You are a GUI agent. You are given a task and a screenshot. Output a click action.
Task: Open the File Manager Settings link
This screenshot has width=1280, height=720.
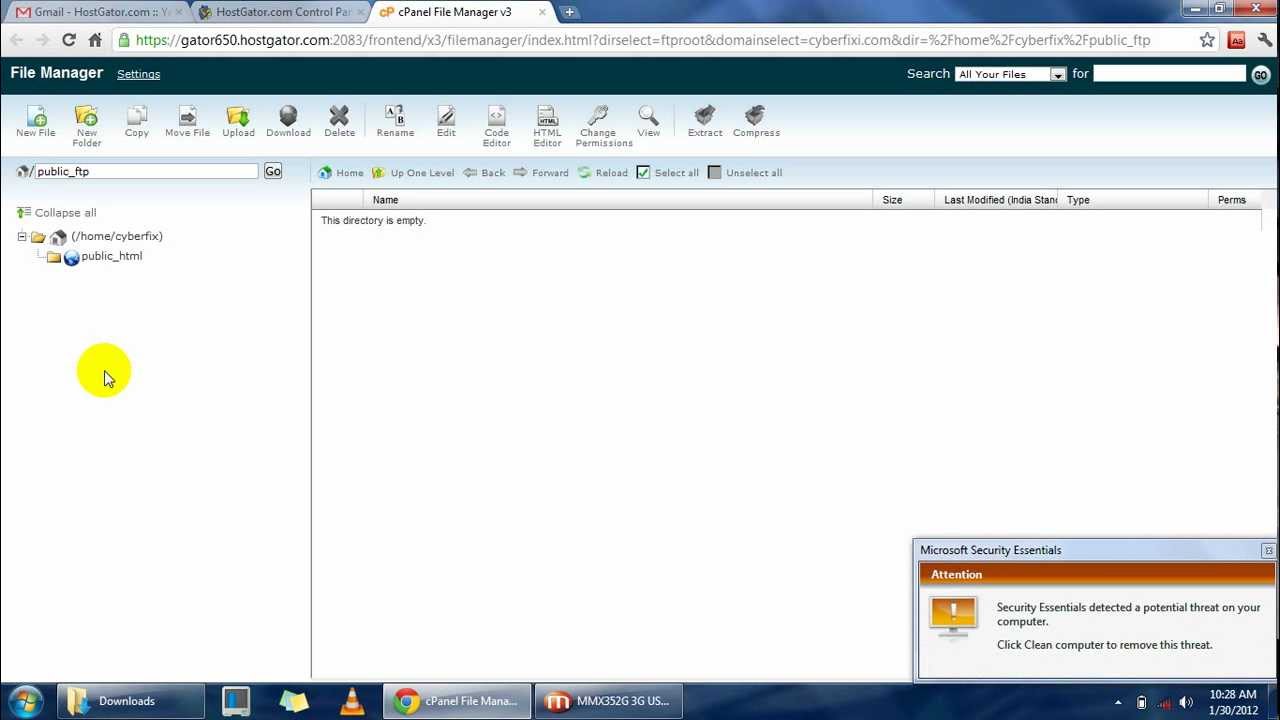(x=138, y=74)
